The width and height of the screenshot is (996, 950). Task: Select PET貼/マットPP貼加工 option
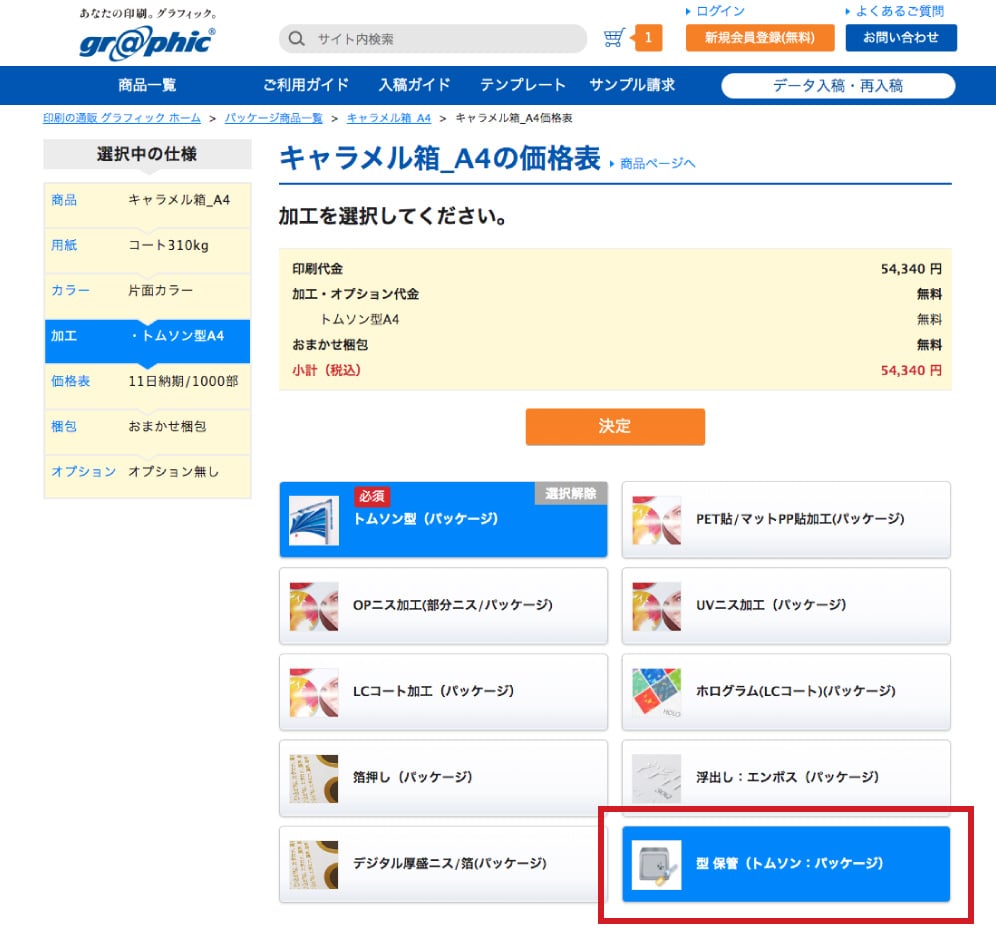(786, 520)
